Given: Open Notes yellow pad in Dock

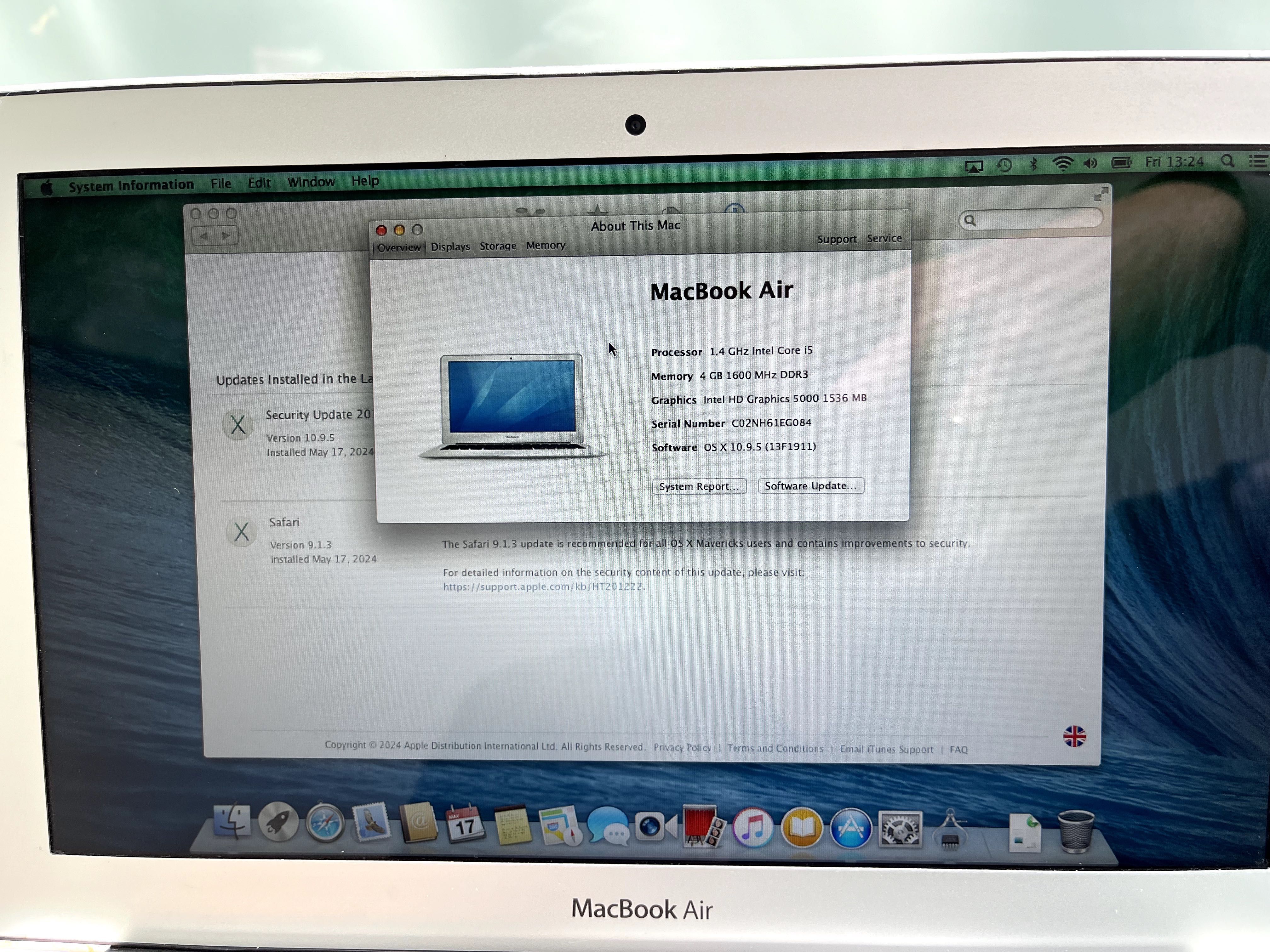Looking at the screenshot, I should 512,824.
